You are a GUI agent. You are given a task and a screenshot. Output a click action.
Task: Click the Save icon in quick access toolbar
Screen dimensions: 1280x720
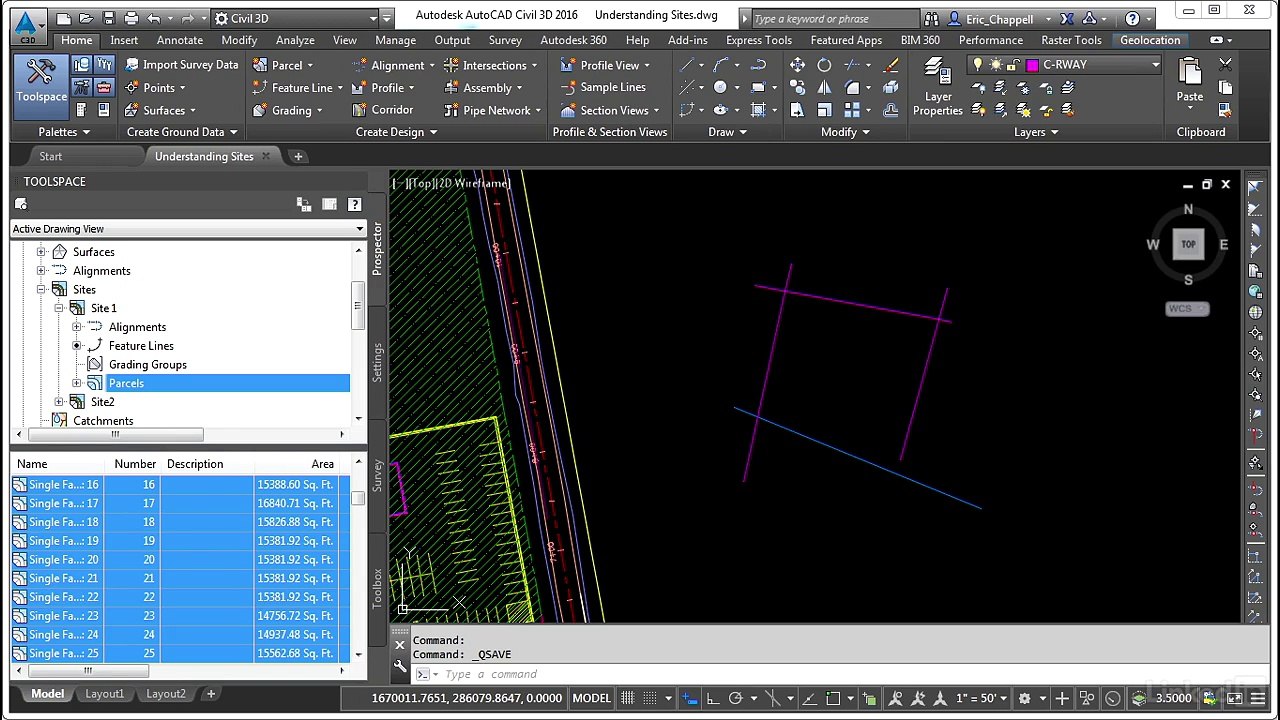pyautogui.click(x=109, y=18)
